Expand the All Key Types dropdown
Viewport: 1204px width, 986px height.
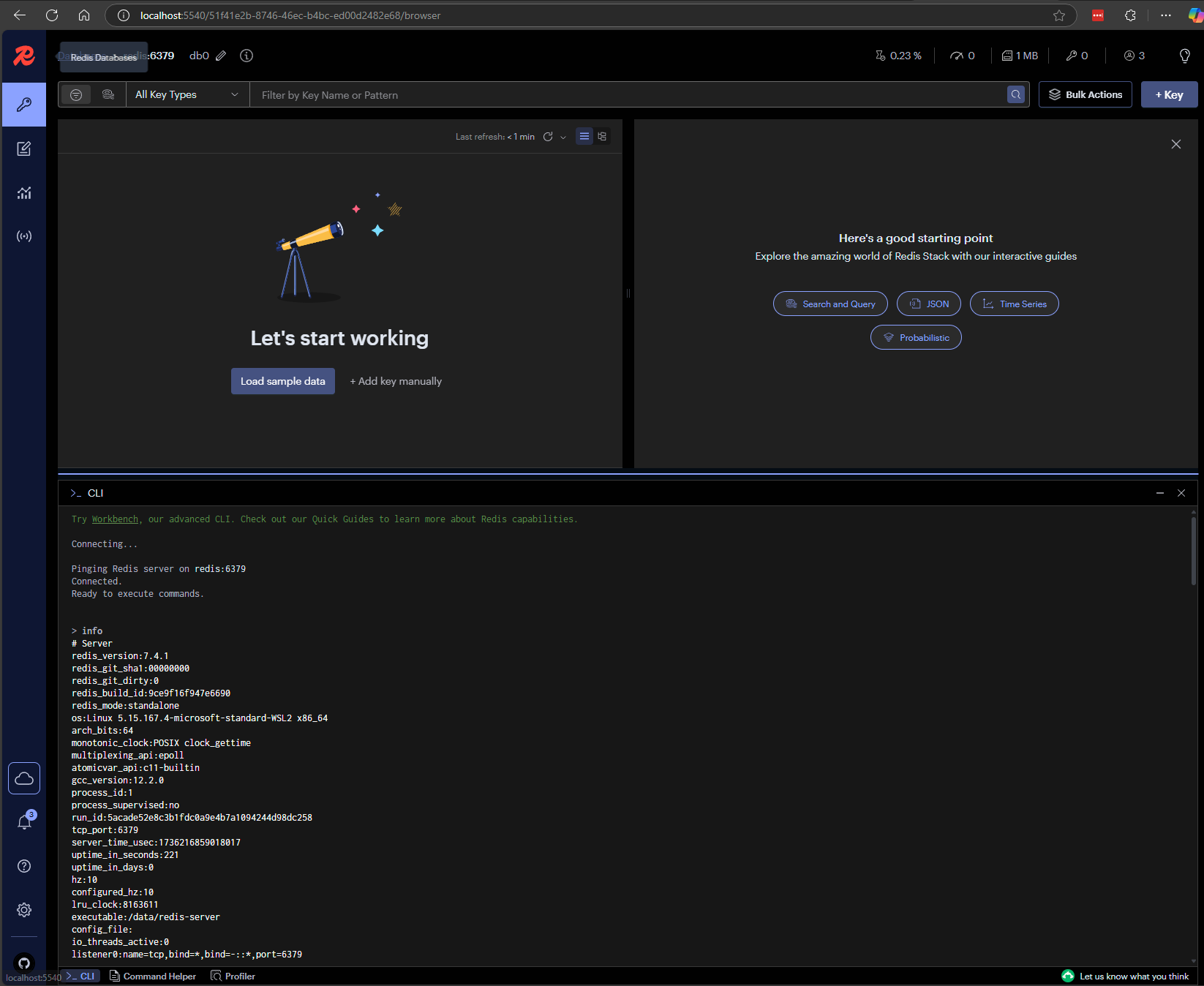coord(187,94)
